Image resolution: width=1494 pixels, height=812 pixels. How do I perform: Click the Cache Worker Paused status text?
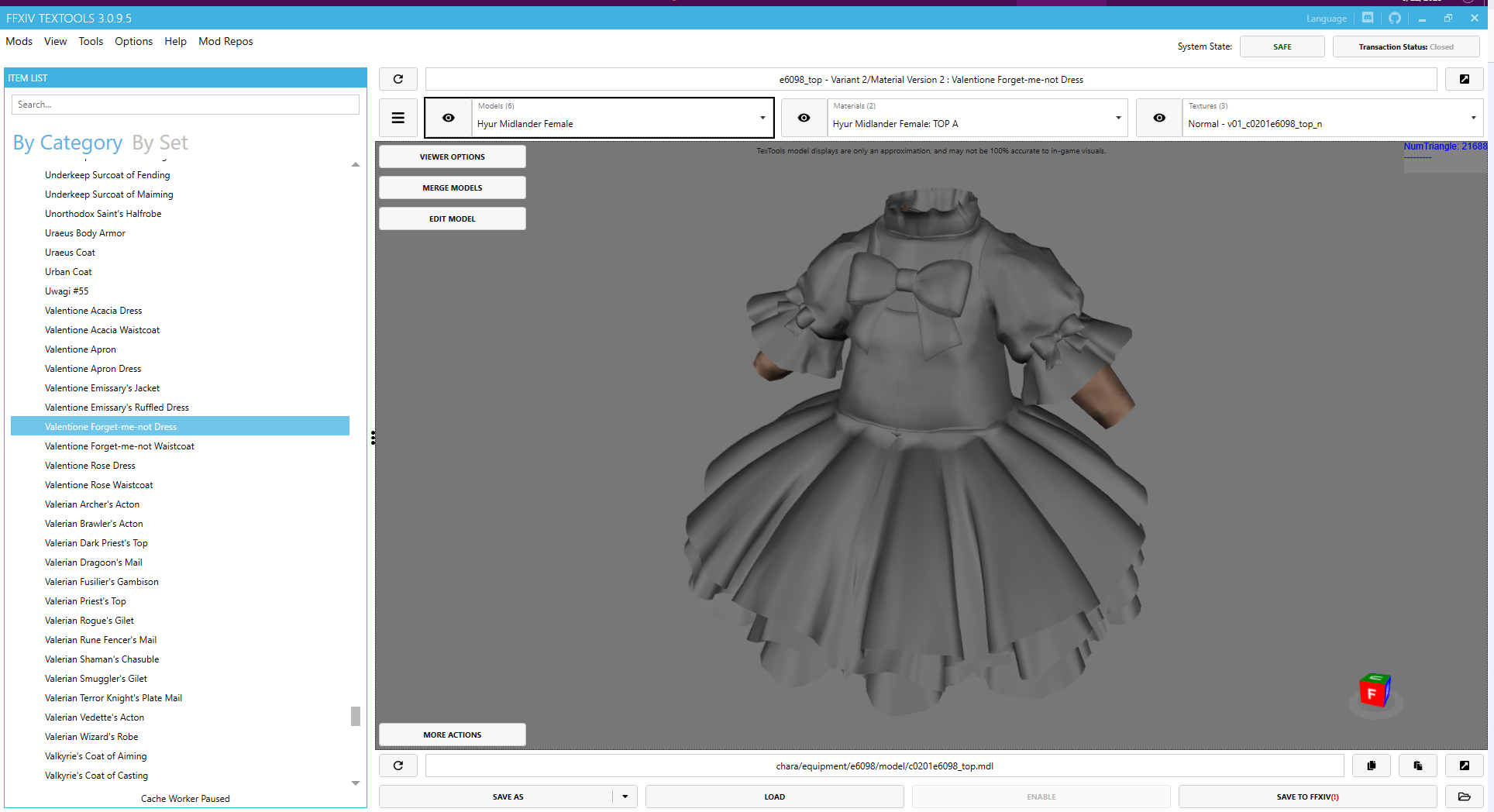tap(185, 799)
